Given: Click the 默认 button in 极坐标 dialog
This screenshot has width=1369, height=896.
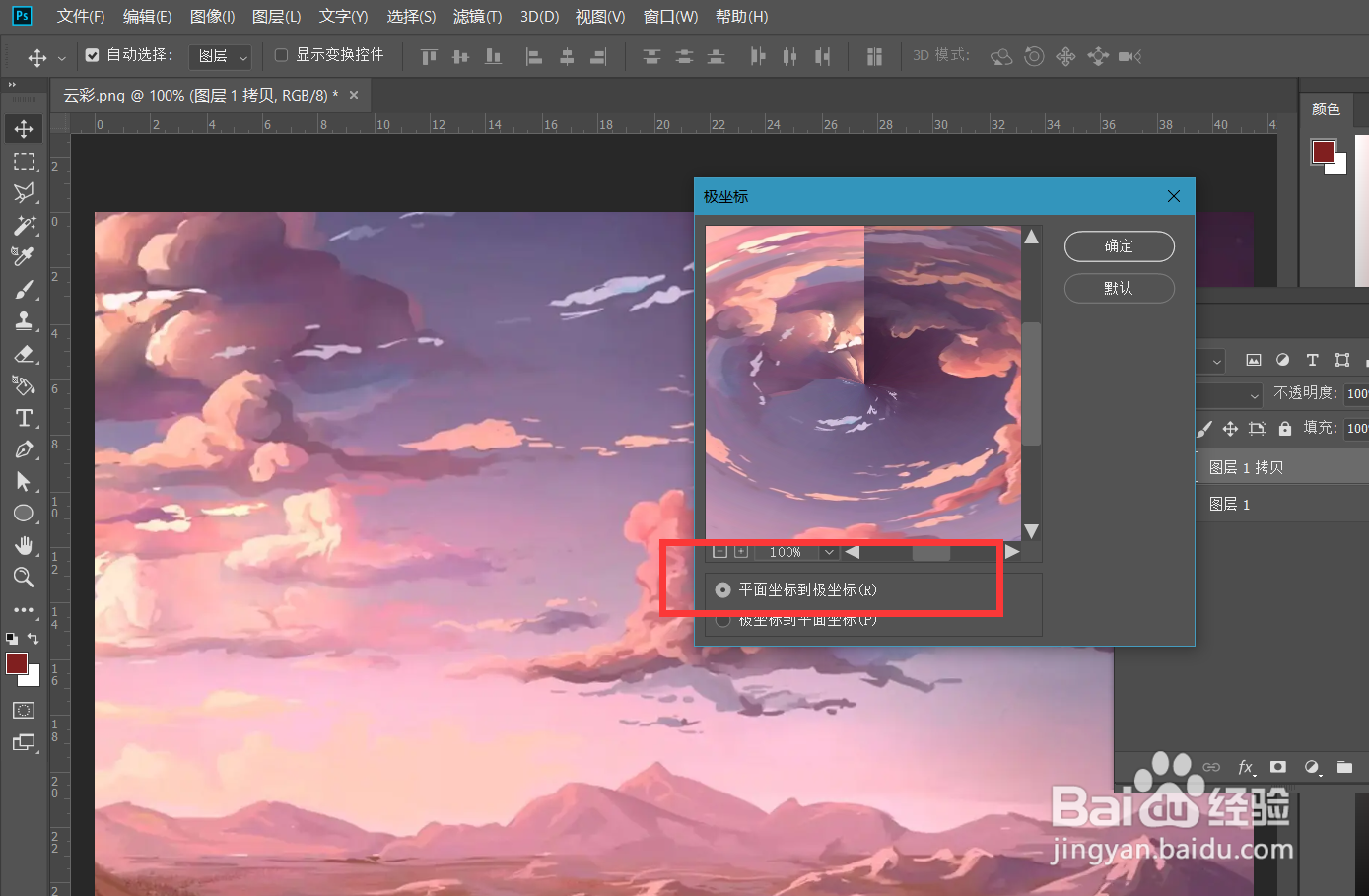Looking at the screenshot, I should pos(1119,288).
